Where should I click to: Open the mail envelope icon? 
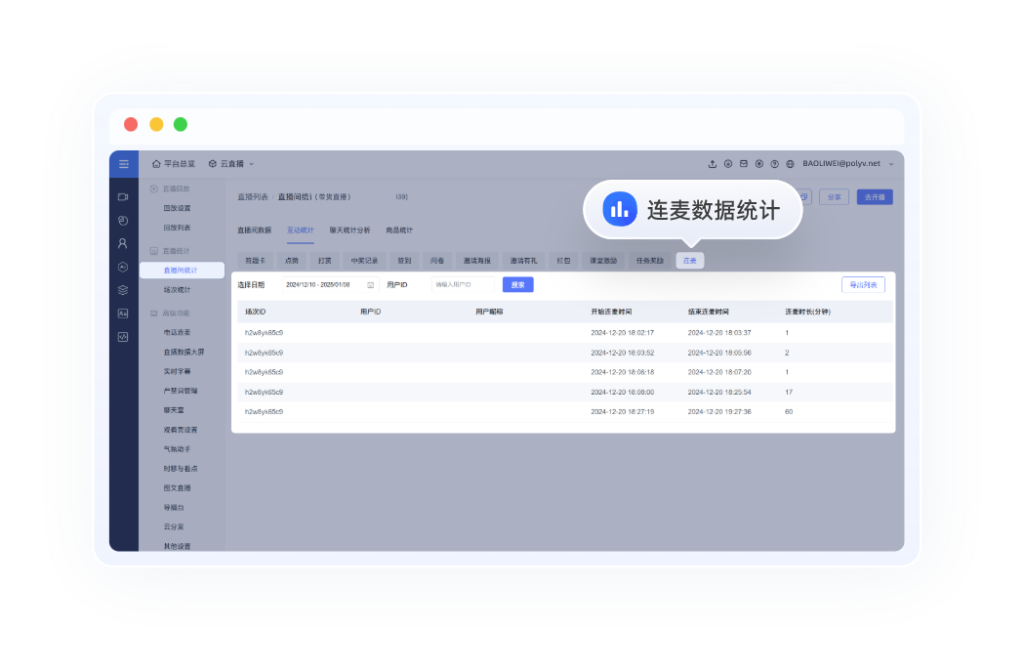pyautogui.click(x=743, y=164)
